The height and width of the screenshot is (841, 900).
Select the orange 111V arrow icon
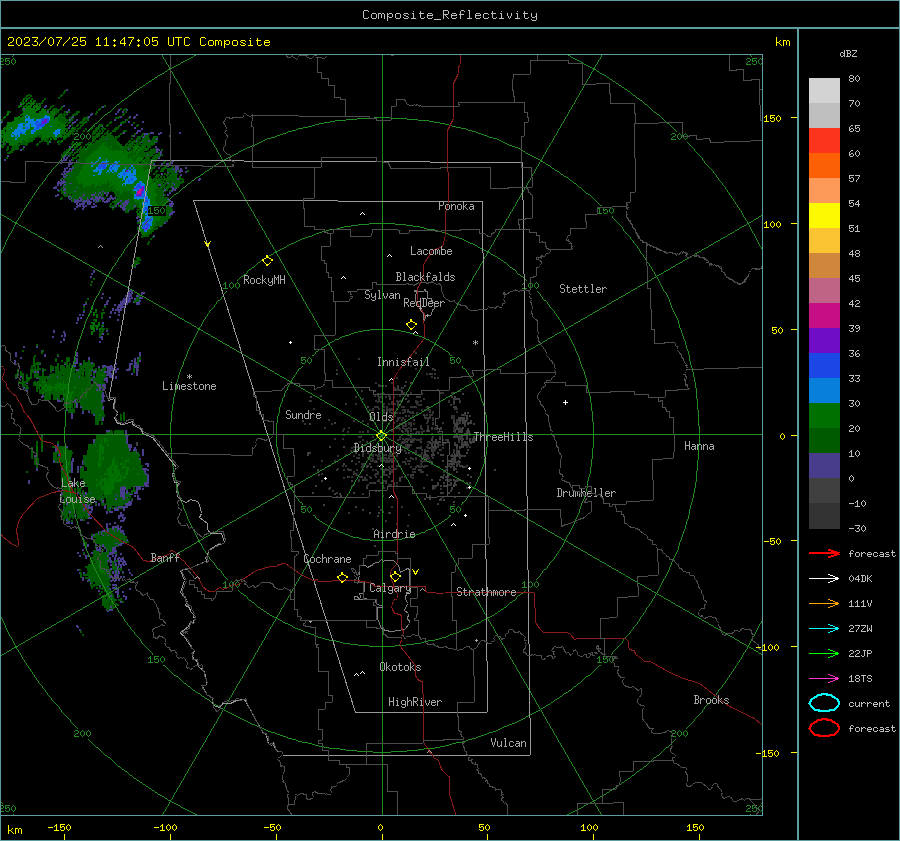point(824,603)
